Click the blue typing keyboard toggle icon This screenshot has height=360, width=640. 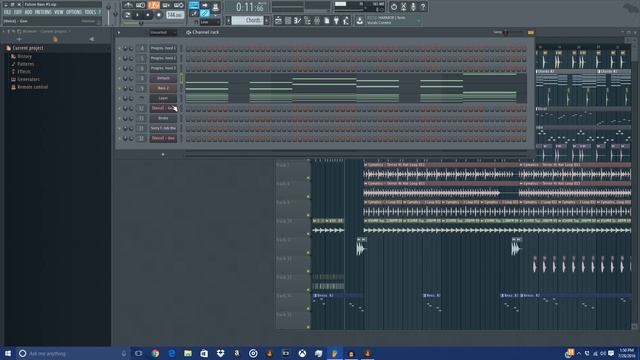point(194,5)
